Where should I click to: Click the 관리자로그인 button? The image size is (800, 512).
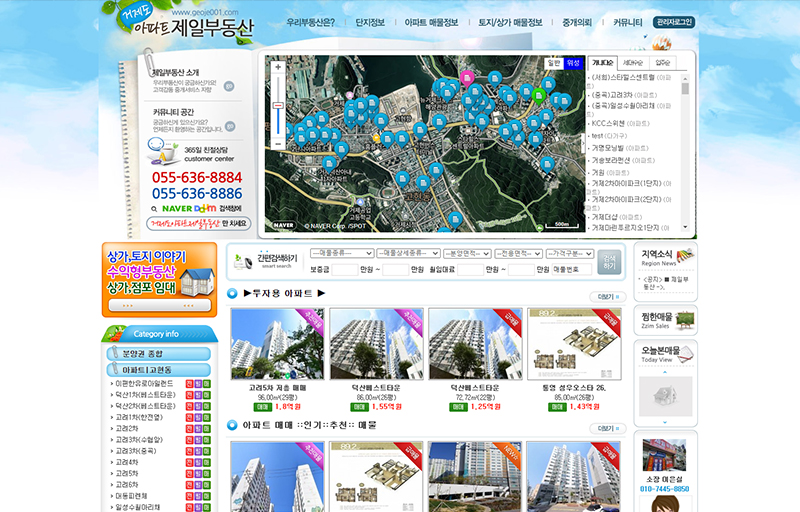[x=674, y=22]
